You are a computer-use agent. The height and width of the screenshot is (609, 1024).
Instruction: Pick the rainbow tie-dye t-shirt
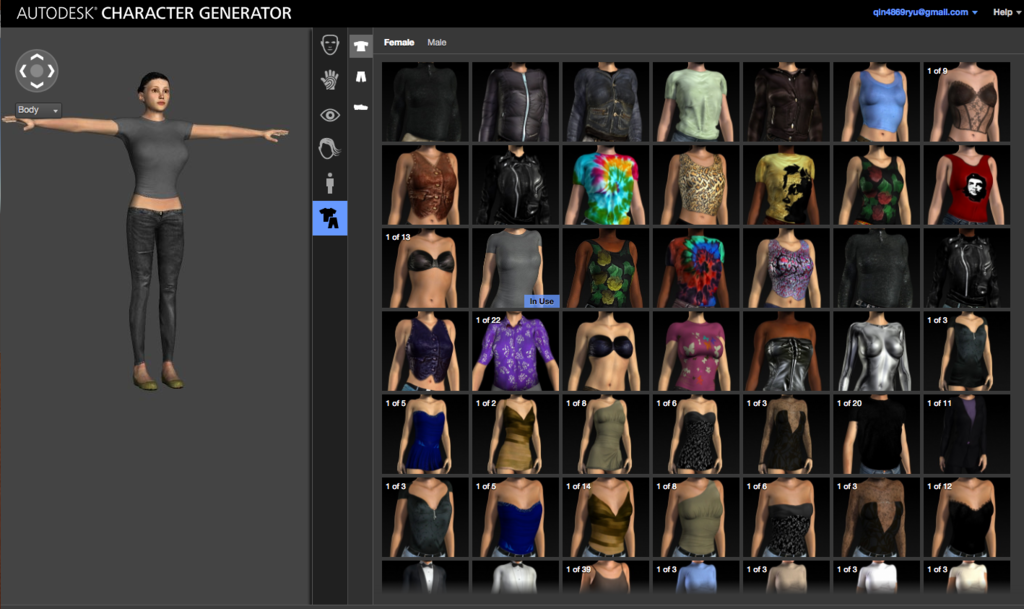pos(605,185)
